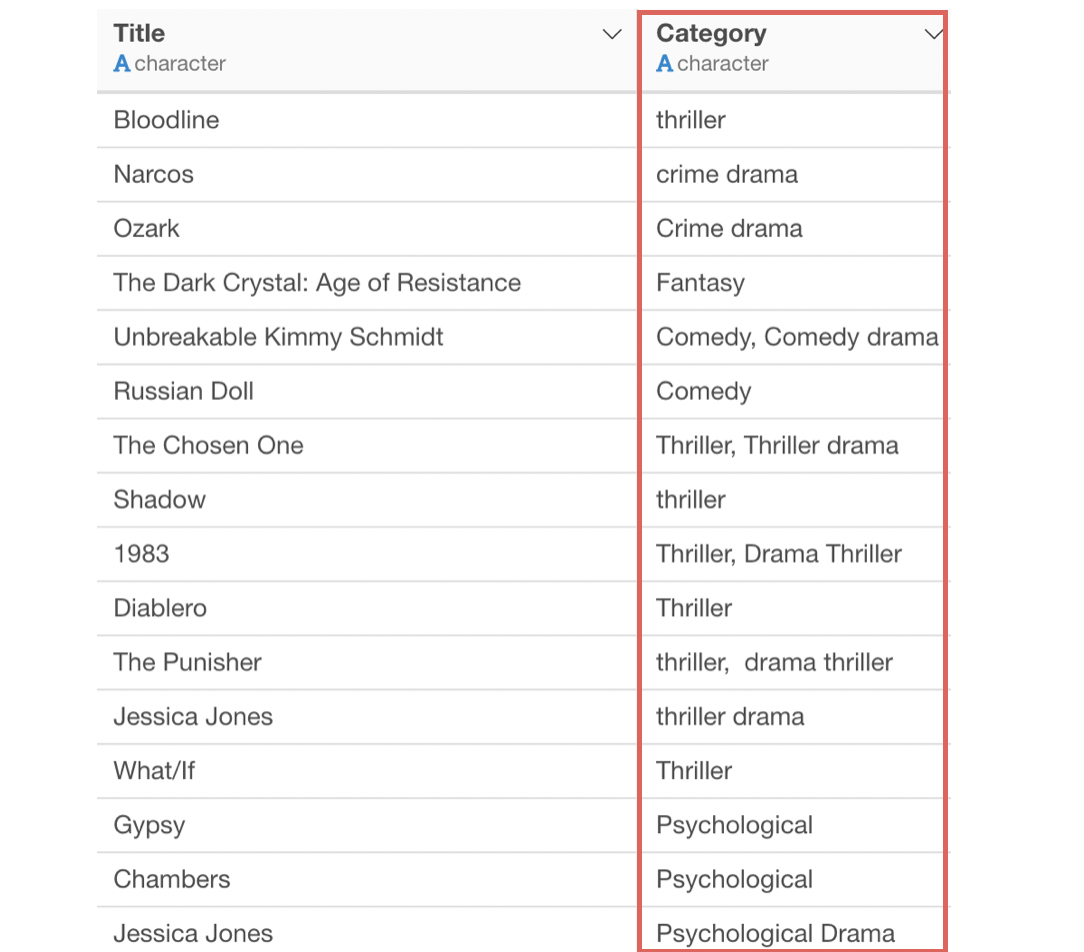Click the What/If title cell
This screenshot has height=952, width=1084.
367,771
